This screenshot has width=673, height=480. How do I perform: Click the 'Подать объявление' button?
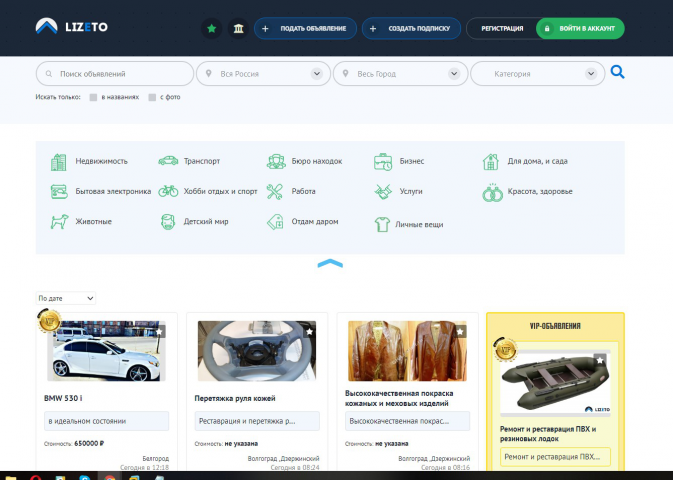tap(305, 28)
